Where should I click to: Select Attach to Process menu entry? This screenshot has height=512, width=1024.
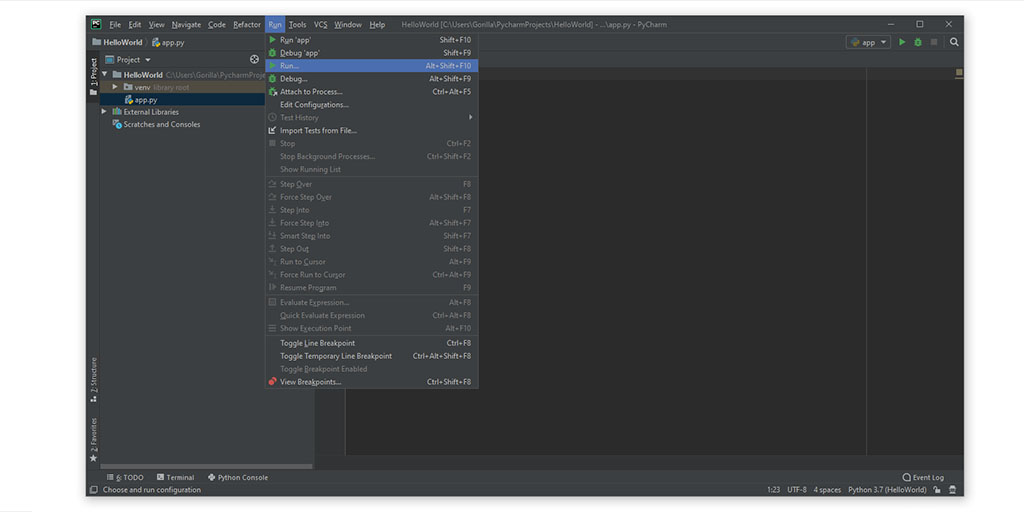point(372,91)
